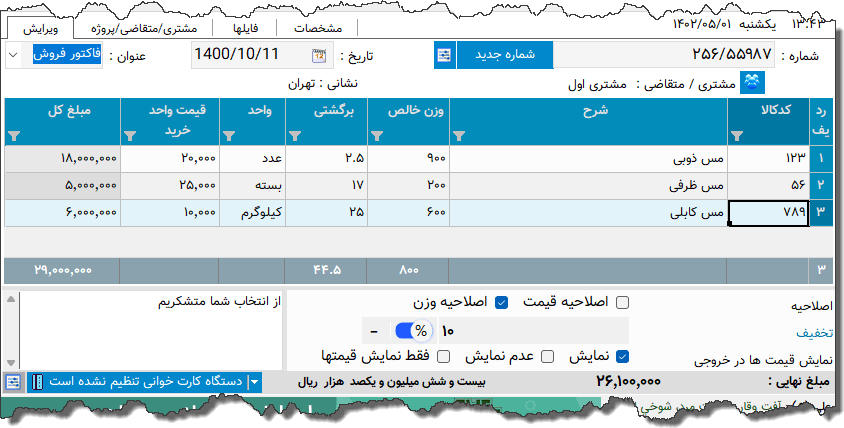844x428 pixels.
Task: Click the card reader device icon
Action: pos(37,382)
